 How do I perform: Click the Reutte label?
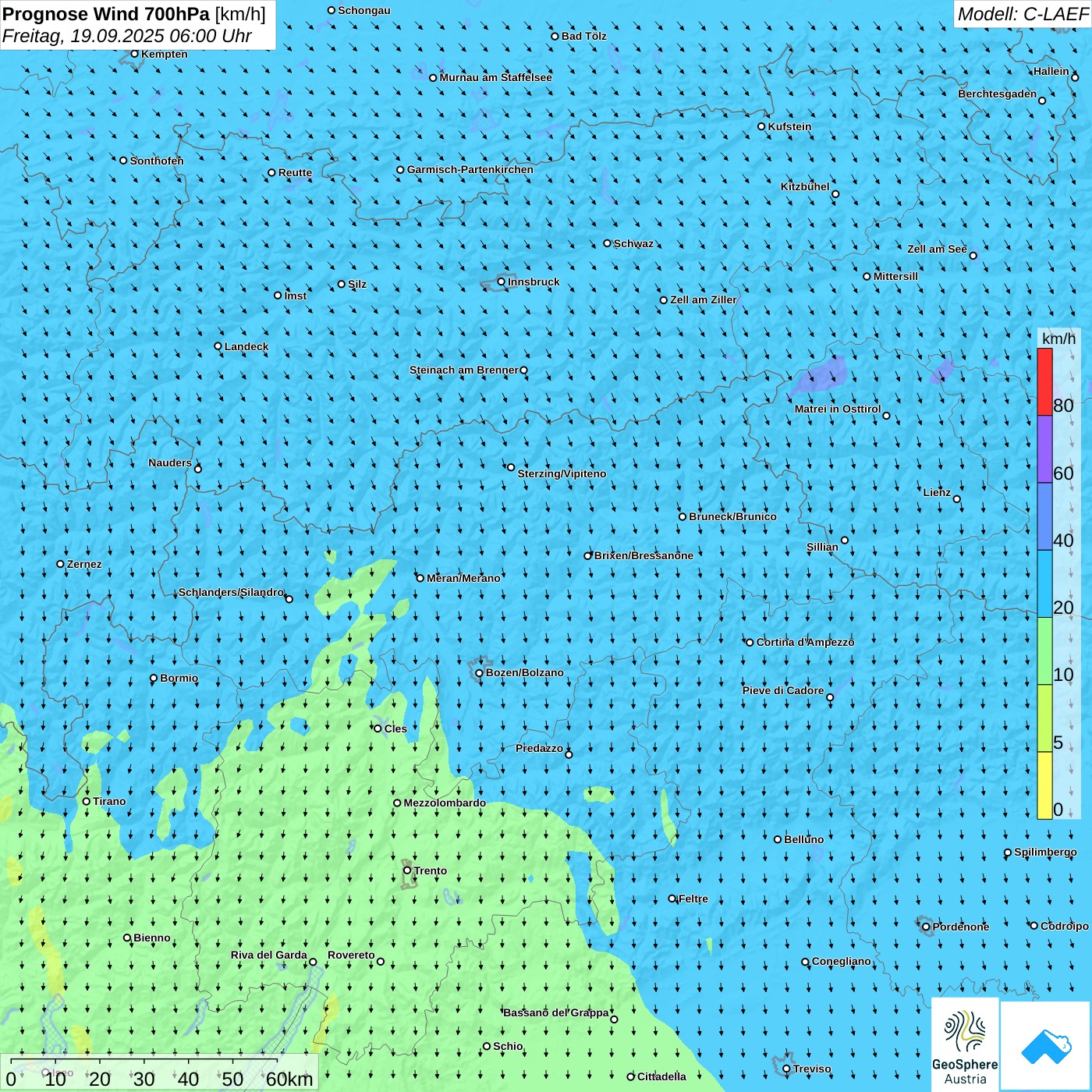coord(295,172)
